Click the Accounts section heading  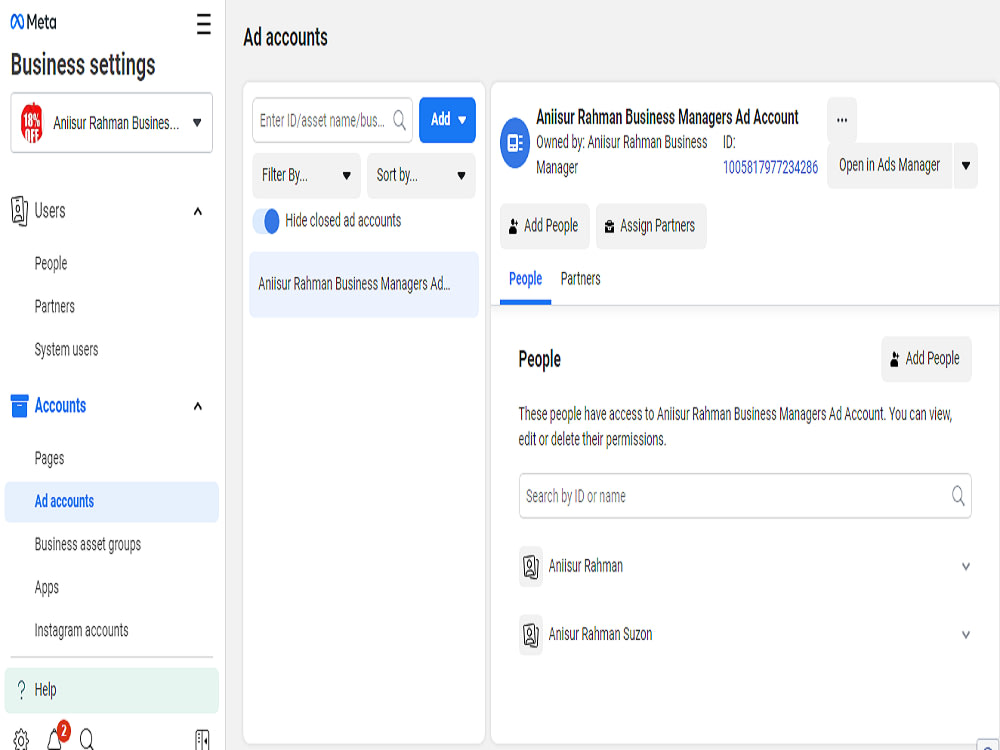coord(60,406)
